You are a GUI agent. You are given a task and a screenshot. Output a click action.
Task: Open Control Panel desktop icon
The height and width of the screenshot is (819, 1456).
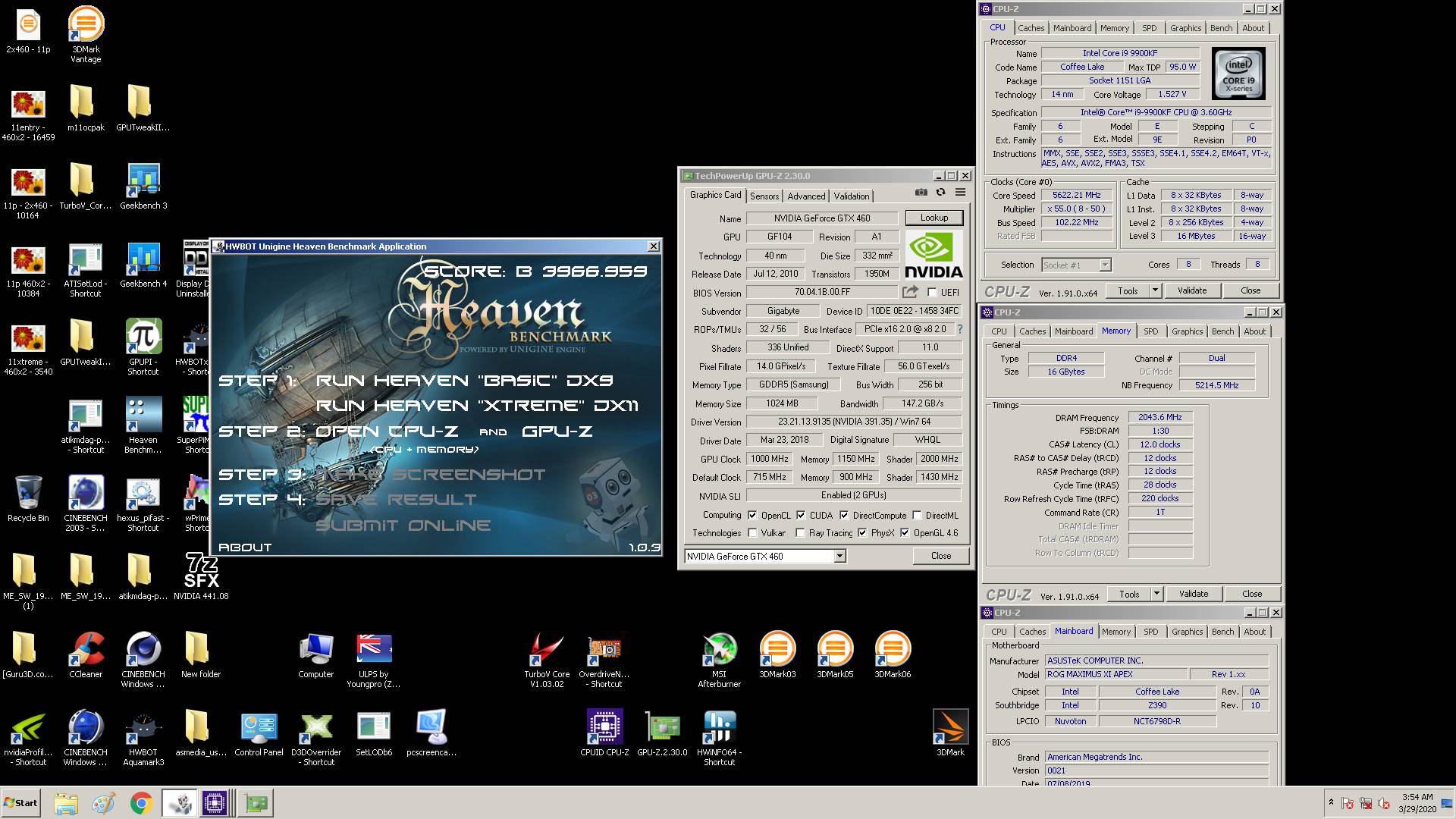259,733
